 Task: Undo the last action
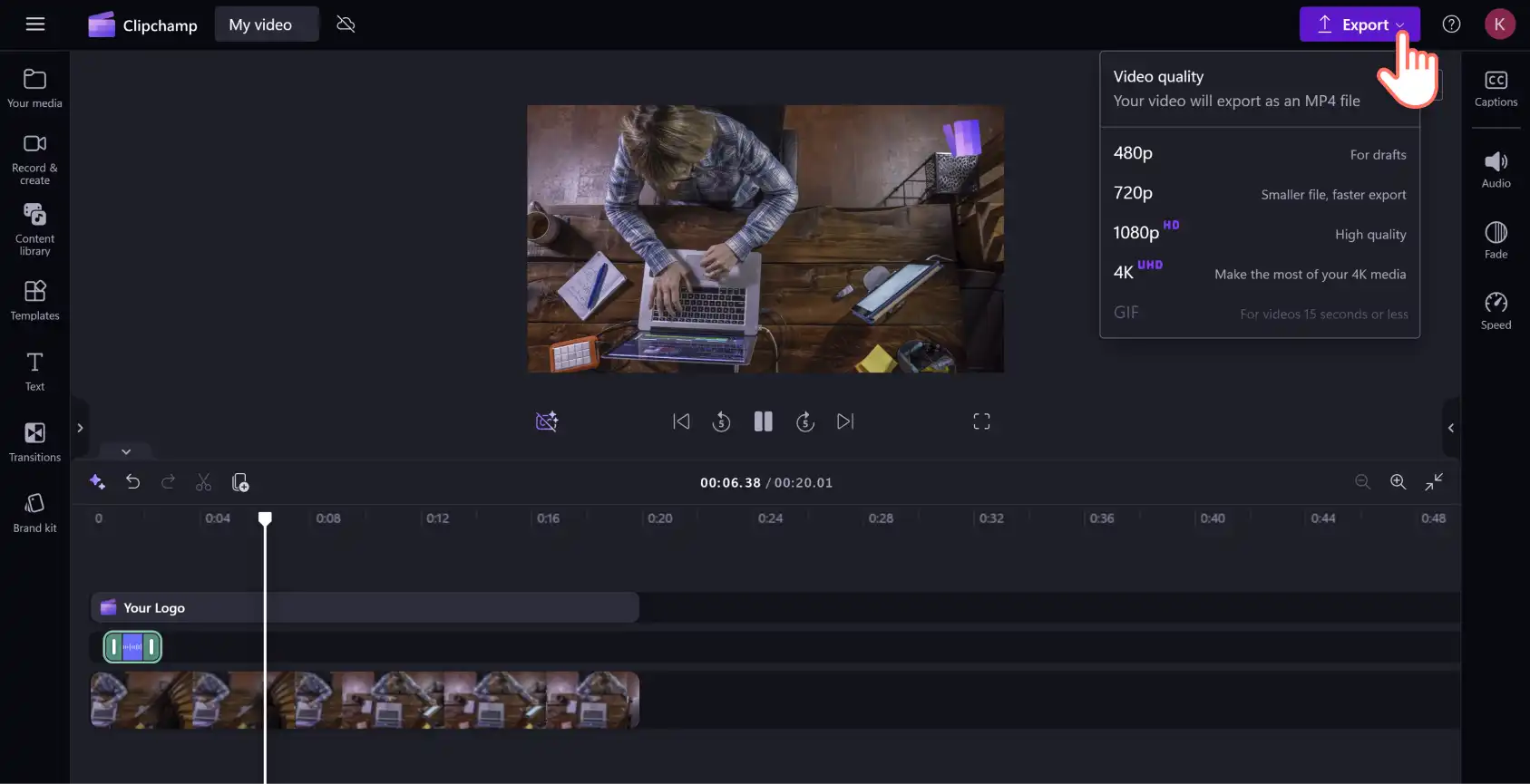pyautogui.click(x=132, y=482)
